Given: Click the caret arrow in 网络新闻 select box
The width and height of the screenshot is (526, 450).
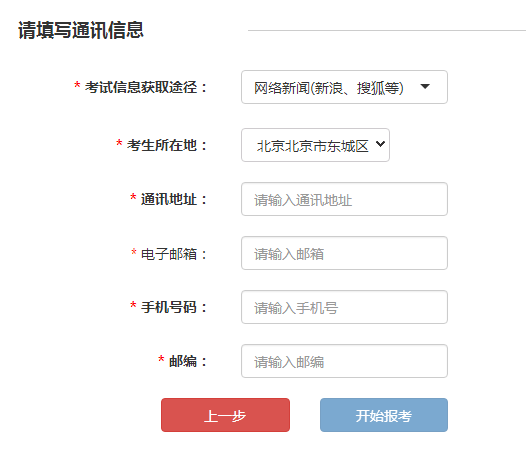Looking at the screenshot, I should pyautogui.click(x=425, y=87).
